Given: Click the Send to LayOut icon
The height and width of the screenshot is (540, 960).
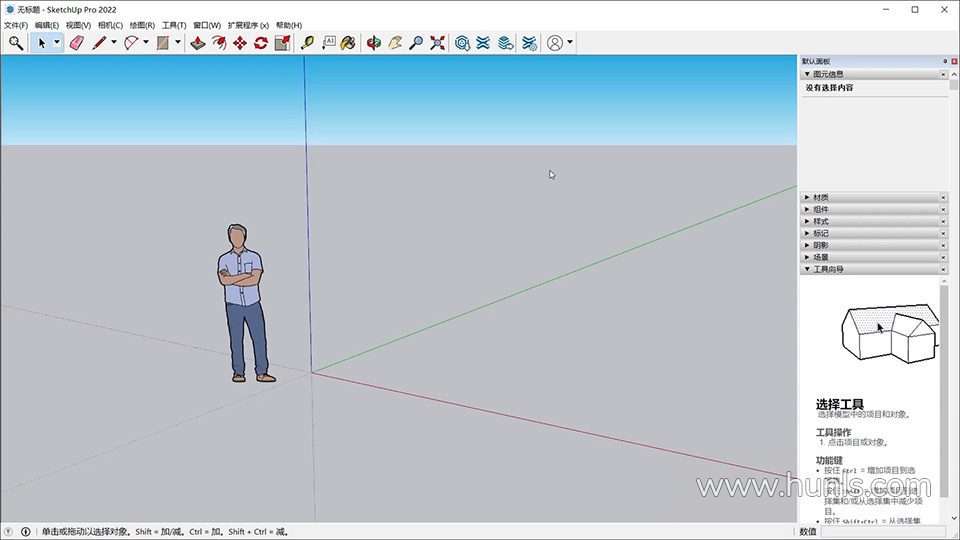Looking at the screenshot, I should pyautogui.click(x=505, y=43).
